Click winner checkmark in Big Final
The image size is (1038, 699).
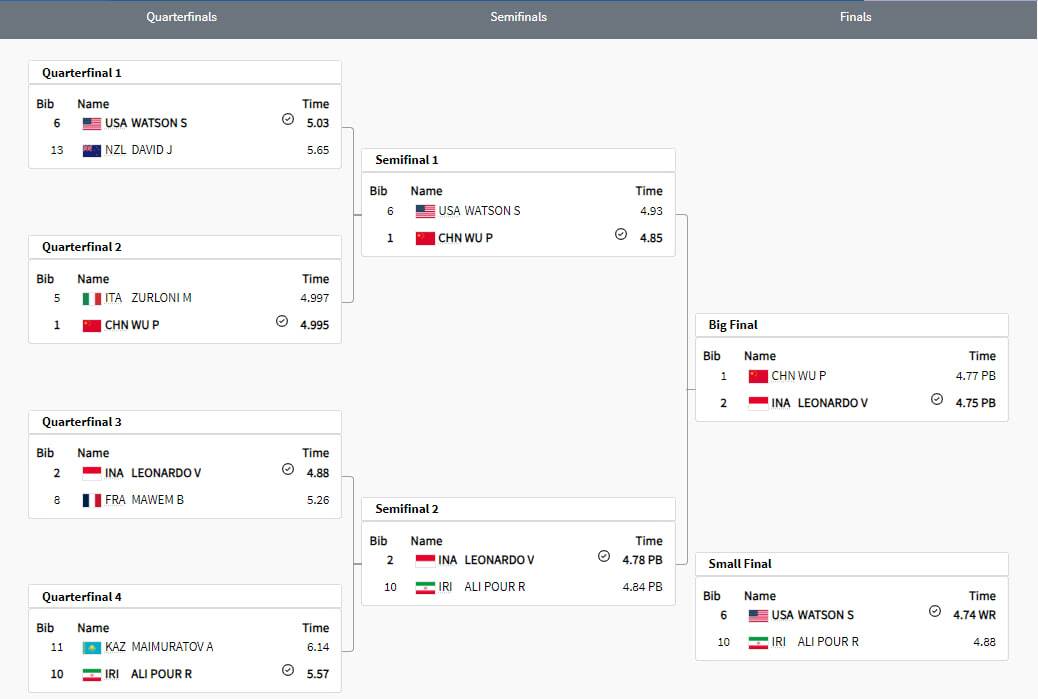pyautogui.click(x=937, y=399)
